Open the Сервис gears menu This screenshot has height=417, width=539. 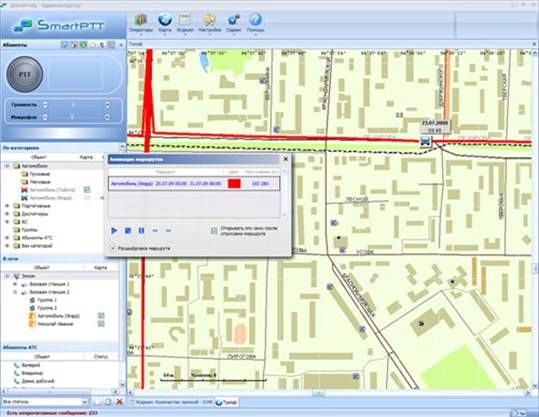pos(234,23)
